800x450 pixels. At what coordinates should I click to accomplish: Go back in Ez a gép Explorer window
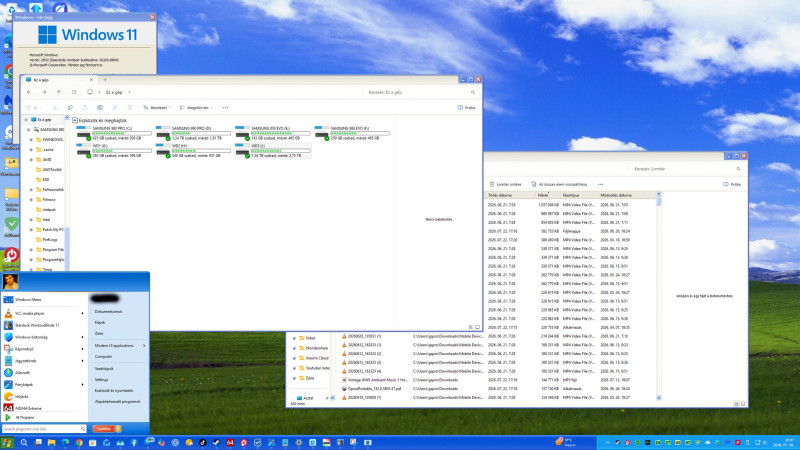[x=29, y=92]
